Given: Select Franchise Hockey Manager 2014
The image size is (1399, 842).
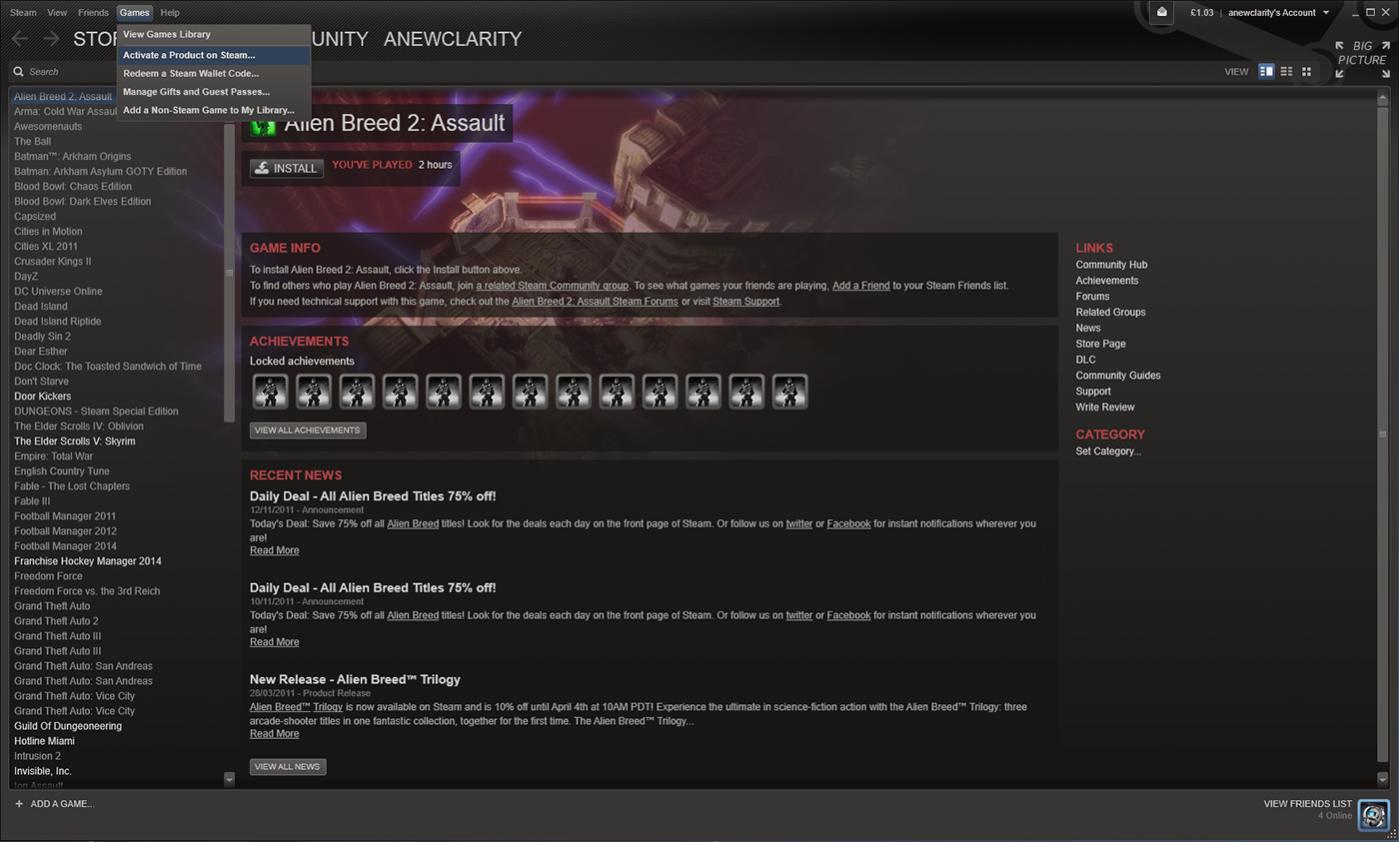Looking at the screenshot, I should (x=87, y=562).
